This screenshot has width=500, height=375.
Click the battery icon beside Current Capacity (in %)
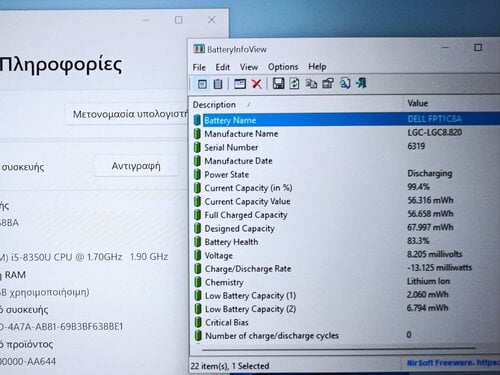[x=198, y=188]
